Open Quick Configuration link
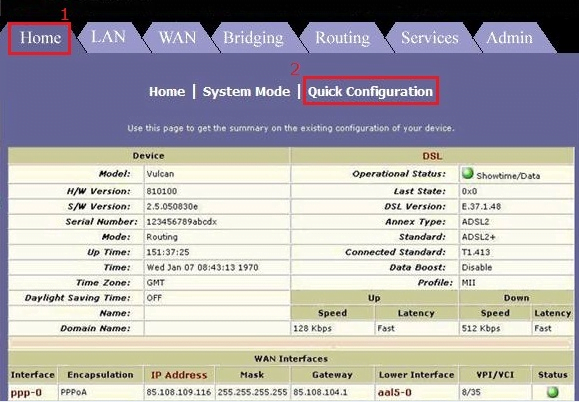This screenshot has height=402, width=579. click(x=370, y=92)
